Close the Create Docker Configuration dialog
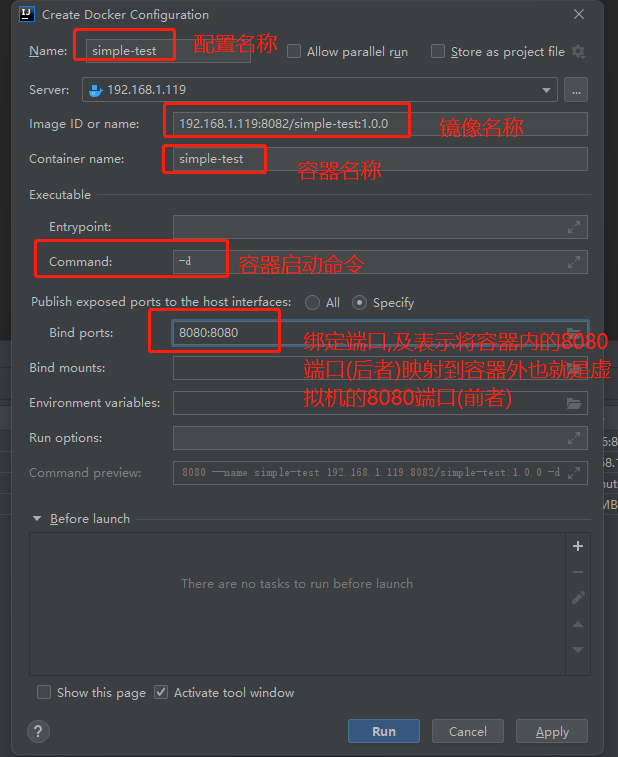Screen dimensions: 618x757 click(579, 14)
